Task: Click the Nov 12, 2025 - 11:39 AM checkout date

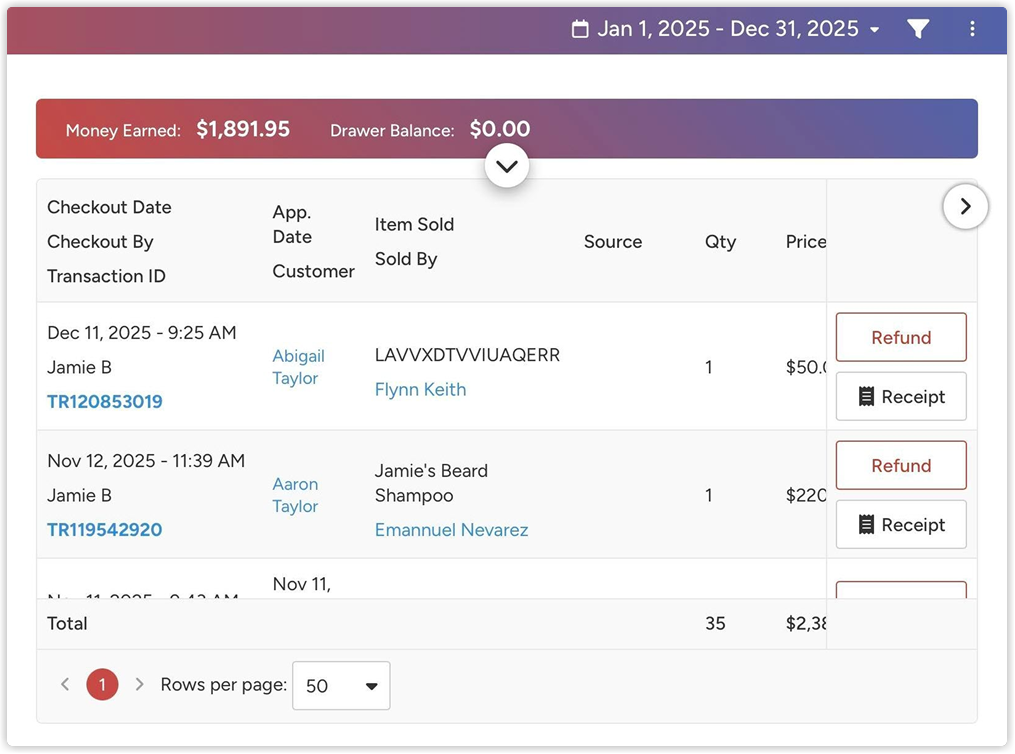Action: point(146,461)
